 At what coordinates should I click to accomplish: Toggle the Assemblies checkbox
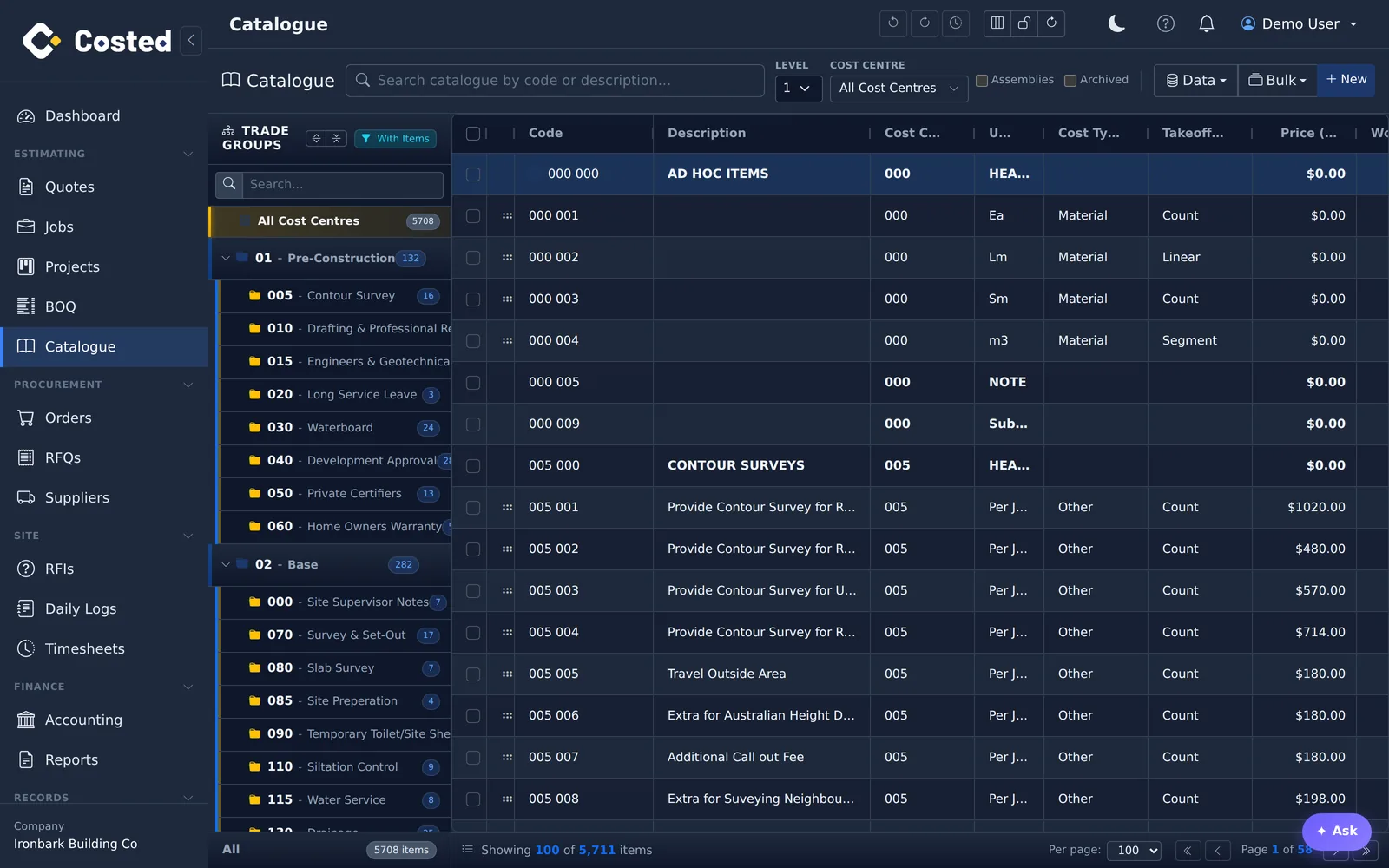coord(982,80)
